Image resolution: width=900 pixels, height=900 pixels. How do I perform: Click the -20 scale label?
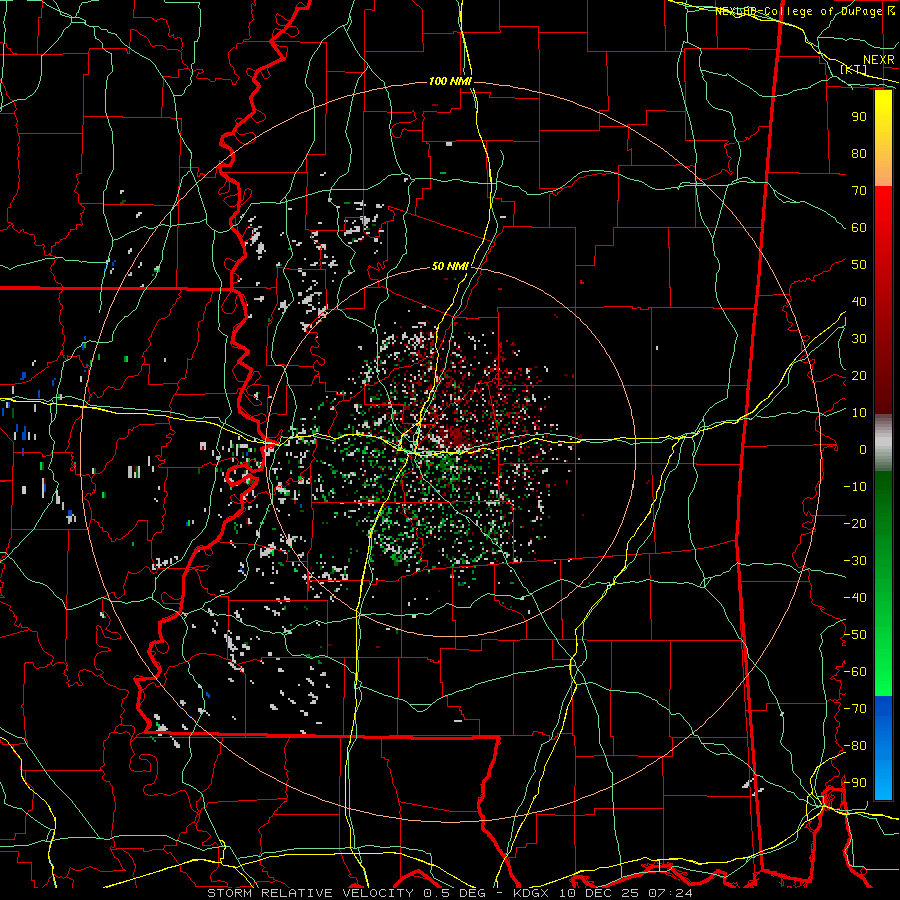[855, 524]
